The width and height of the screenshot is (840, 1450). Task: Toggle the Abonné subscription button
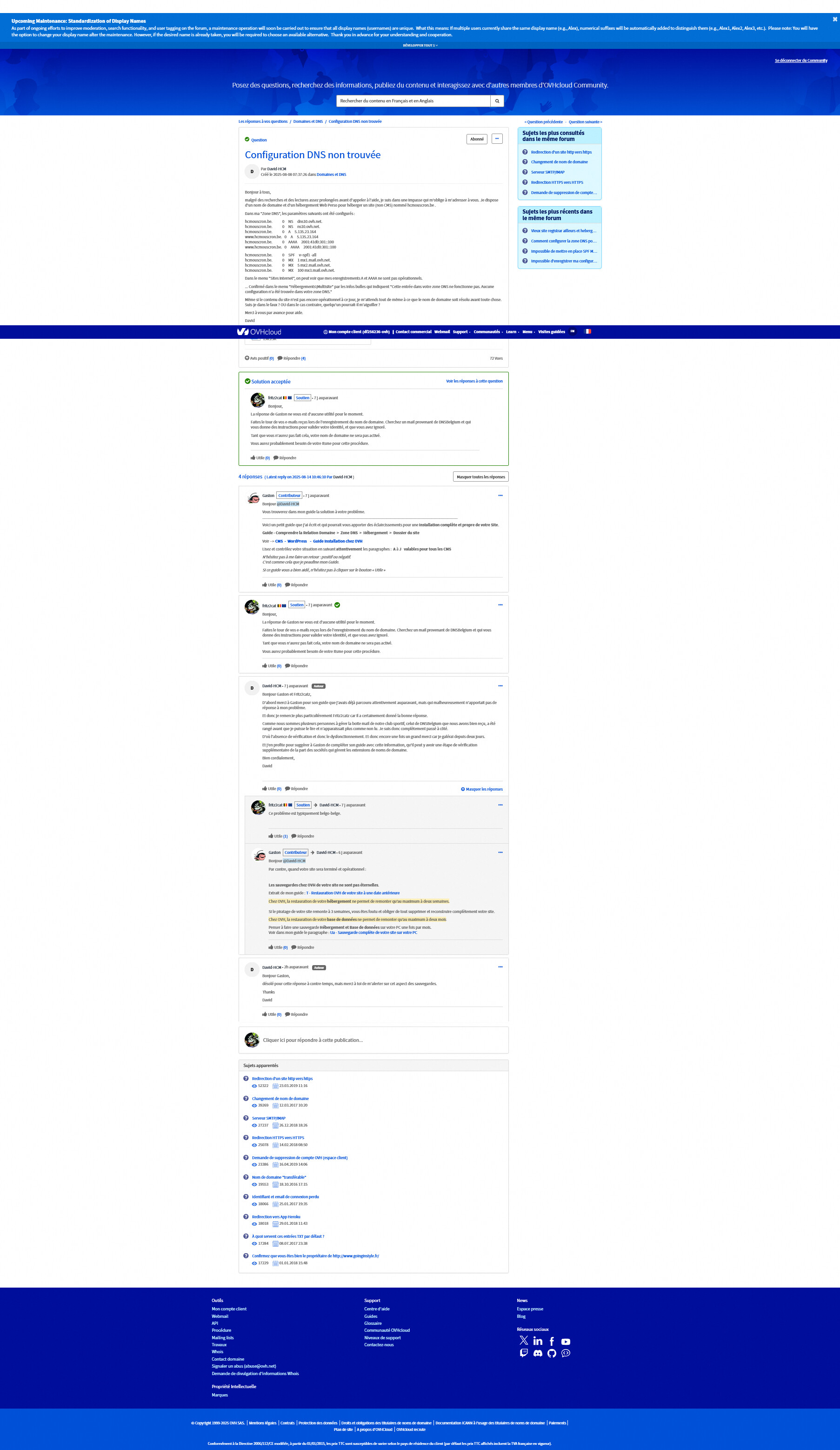click(477, 139)
